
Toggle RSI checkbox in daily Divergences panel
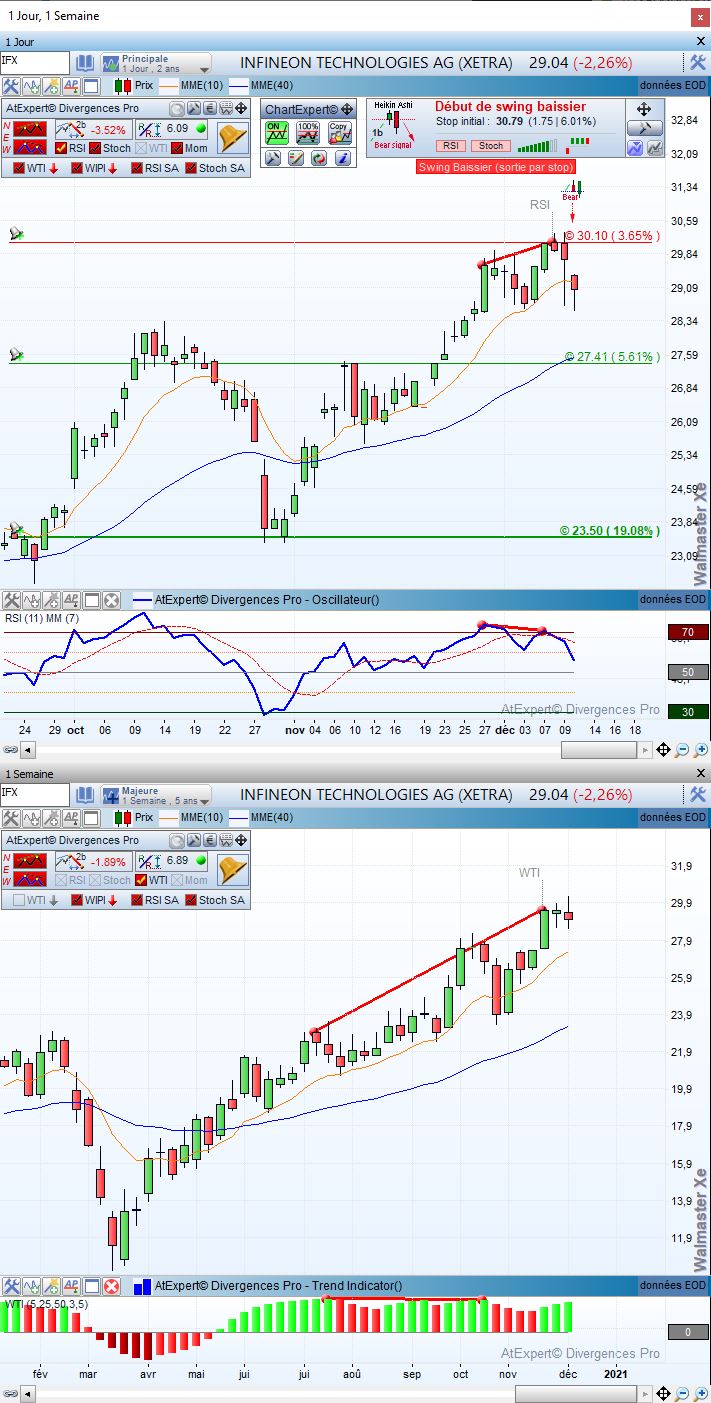pos(62,148)
